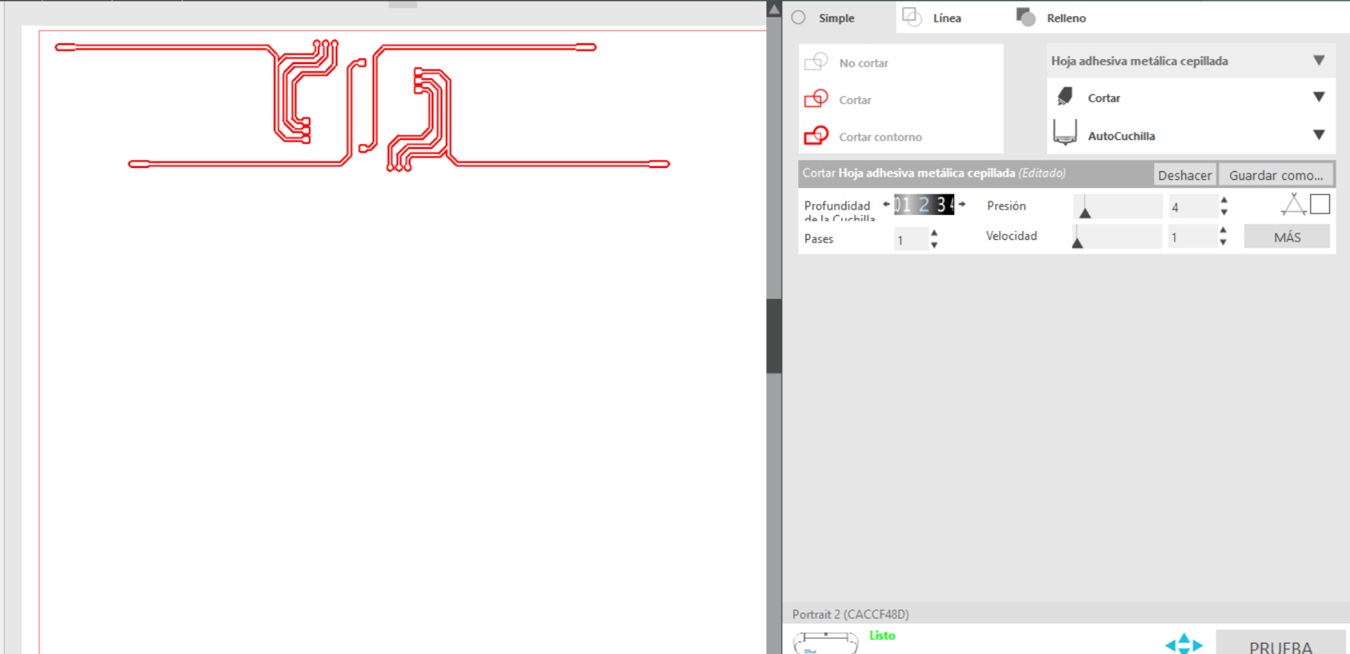Switch to the Relleno tab
Image resolution: width=1350 pixels, height=654 pixels.
[x=1051, y=17]
